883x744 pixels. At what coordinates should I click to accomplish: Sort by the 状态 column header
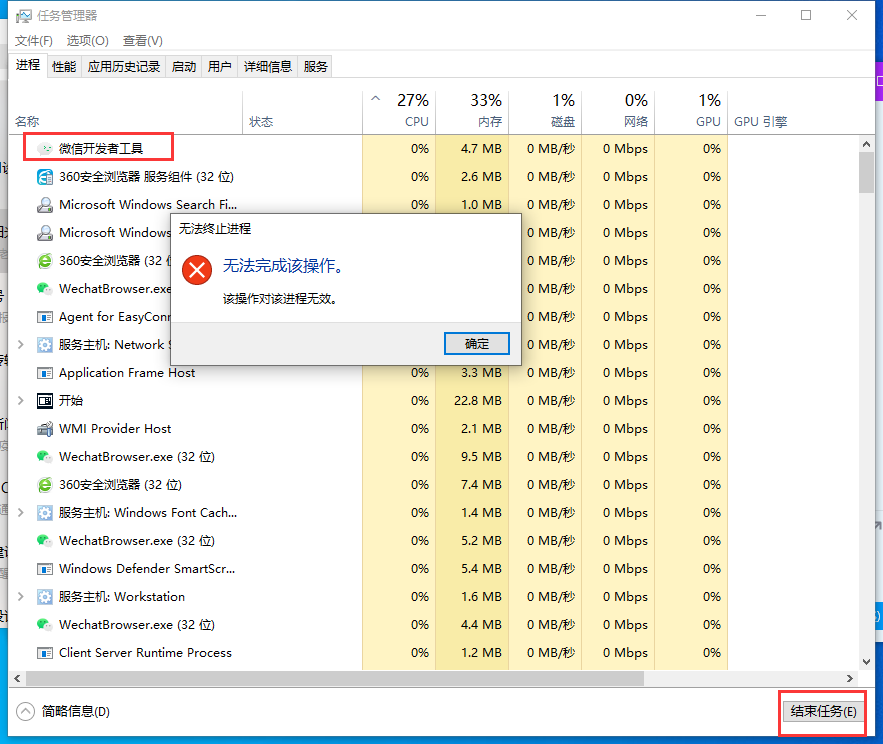tap(302, 113)
